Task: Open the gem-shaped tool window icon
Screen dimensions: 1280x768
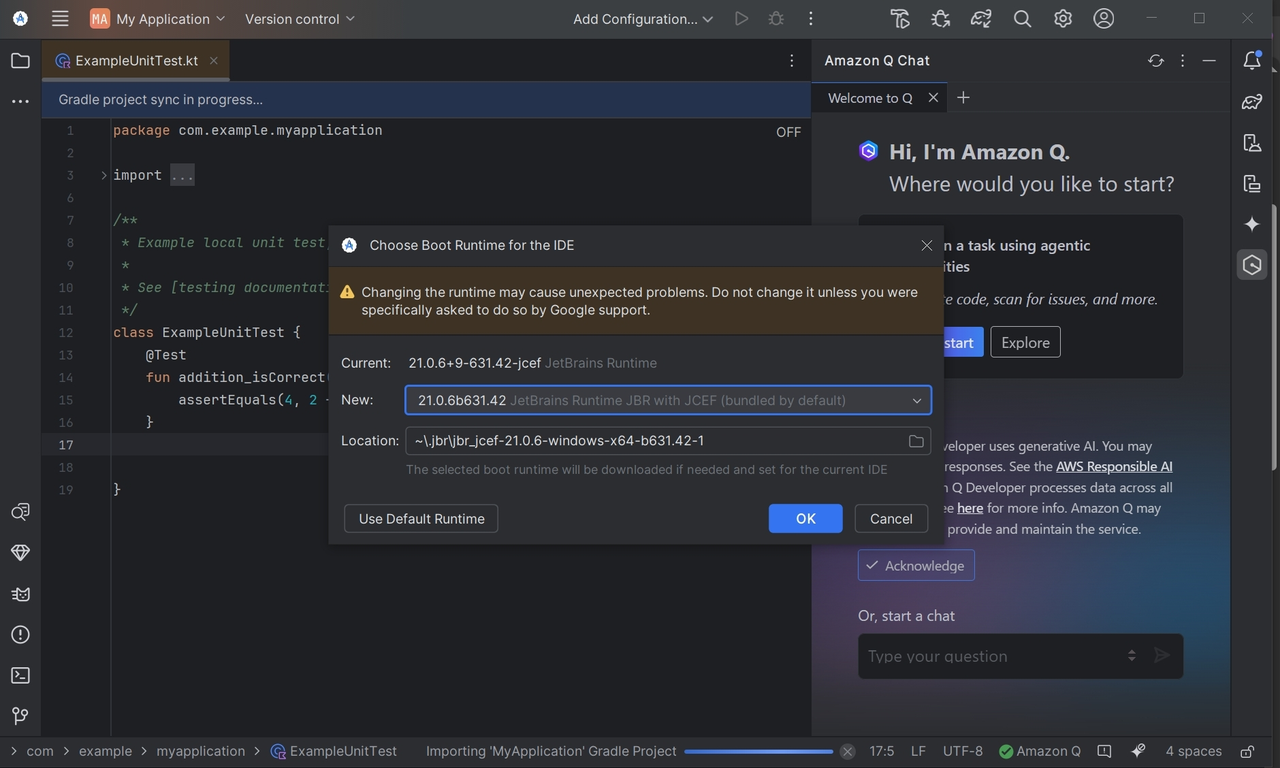Action: click(x=20, y=552)
